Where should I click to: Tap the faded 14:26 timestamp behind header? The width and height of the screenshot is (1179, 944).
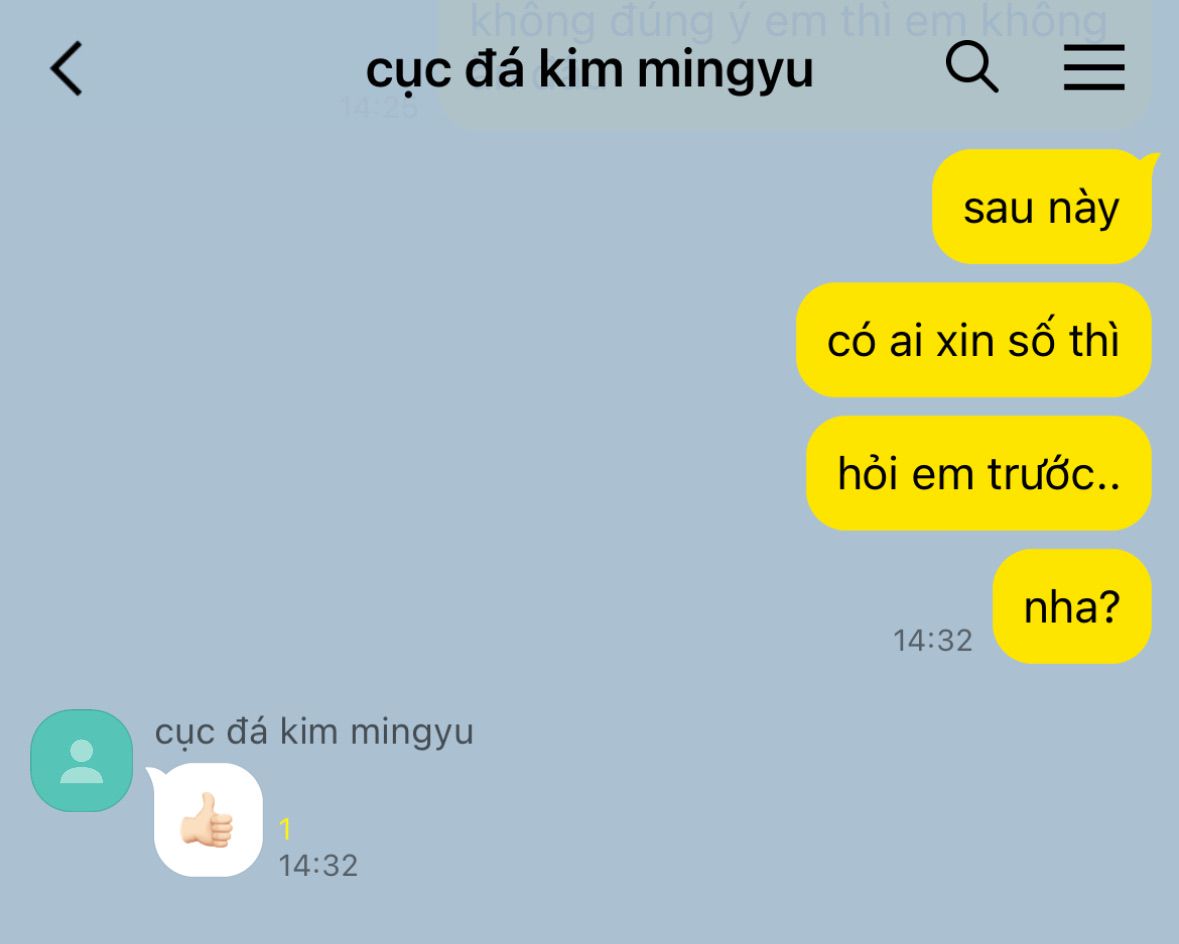[x=379, y=108]
